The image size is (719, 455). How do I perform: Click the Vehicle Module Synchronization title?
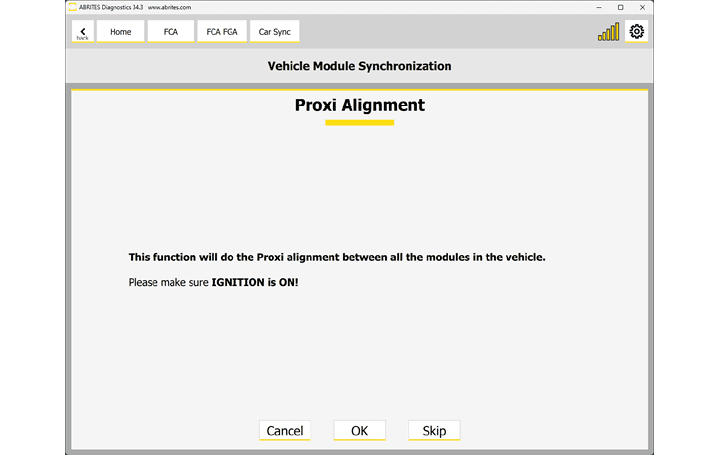[x=359, y=66]
